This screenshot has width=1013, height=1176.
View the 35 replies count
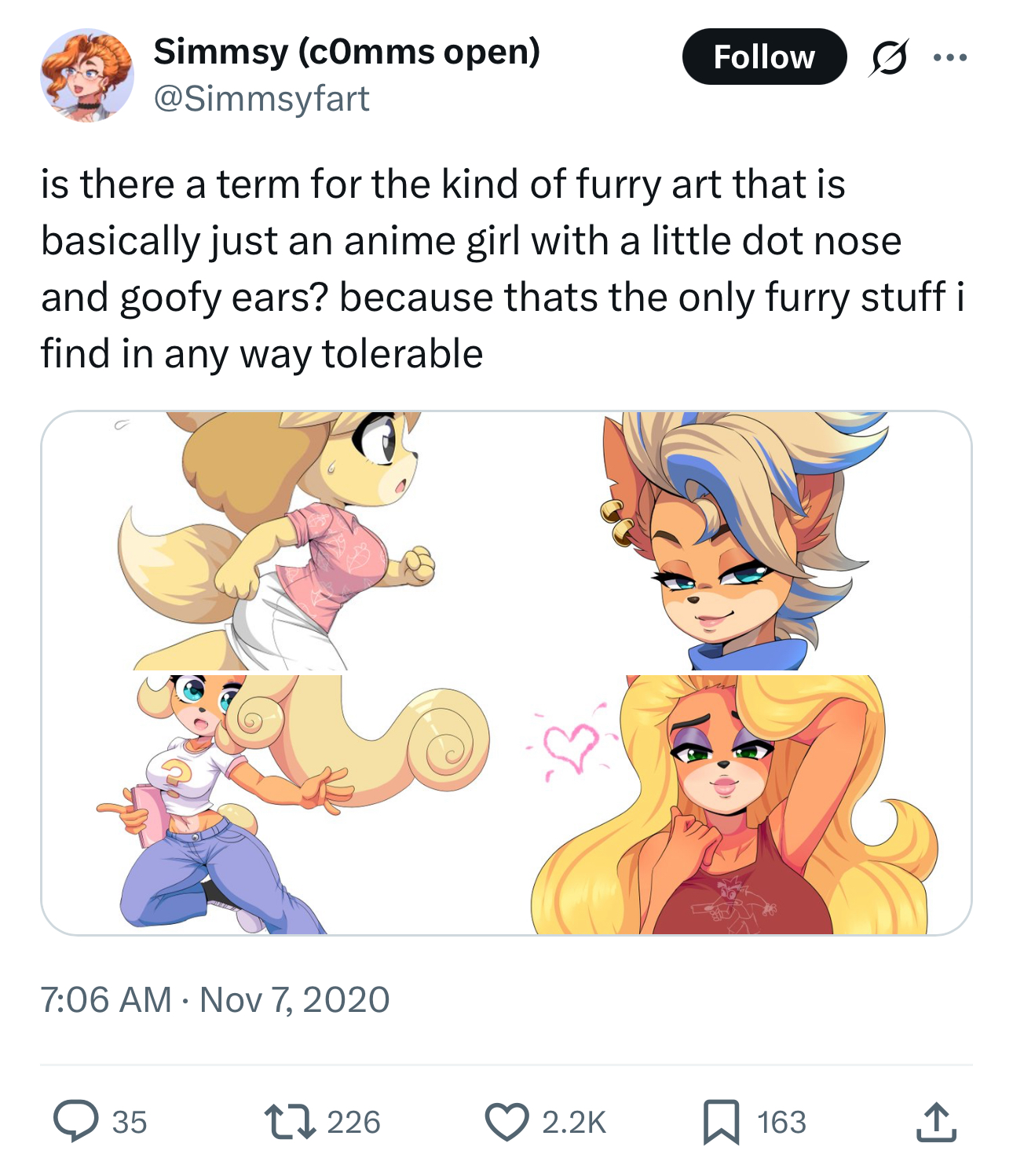tap(130, 1122)
